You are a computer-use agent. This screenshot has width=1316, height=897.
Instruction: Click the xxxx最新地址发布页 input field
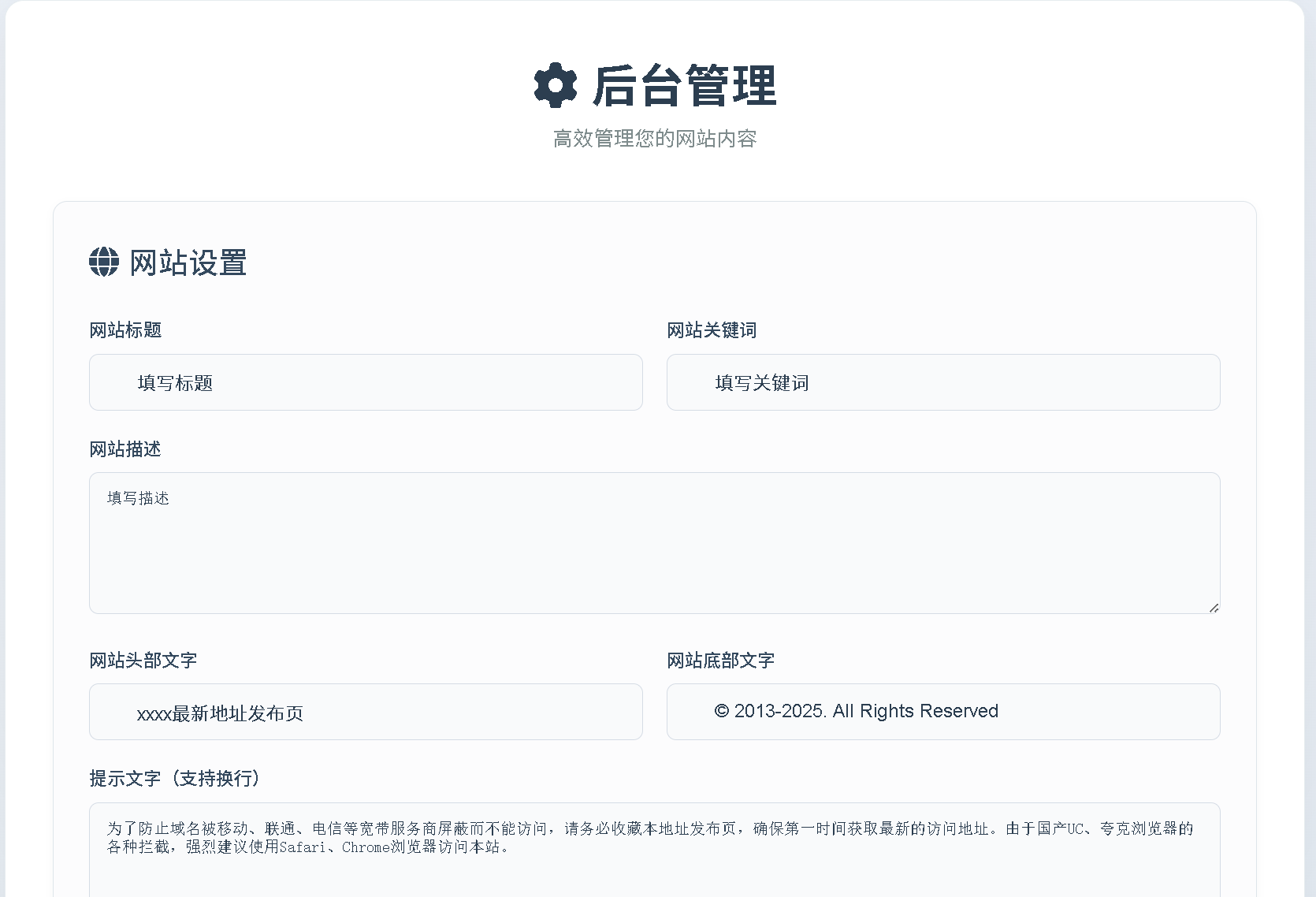pyautogui.click(x=366, y=712)
